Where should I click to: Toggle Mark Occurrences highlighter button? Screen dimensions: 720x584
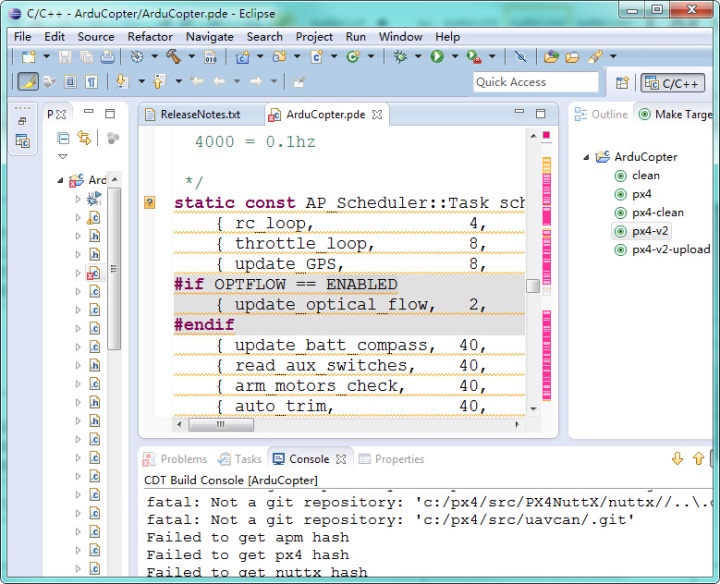coord(28,82)
